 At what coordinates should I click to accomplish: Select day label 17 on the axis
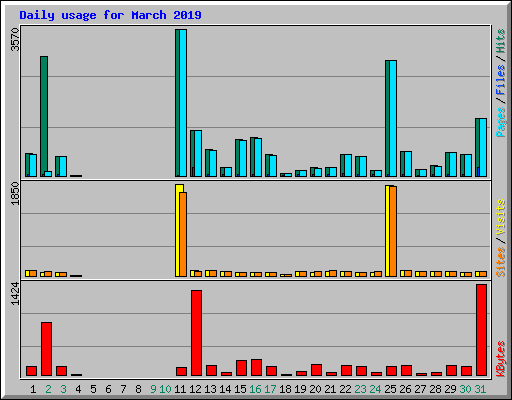(x=270, y=389)
